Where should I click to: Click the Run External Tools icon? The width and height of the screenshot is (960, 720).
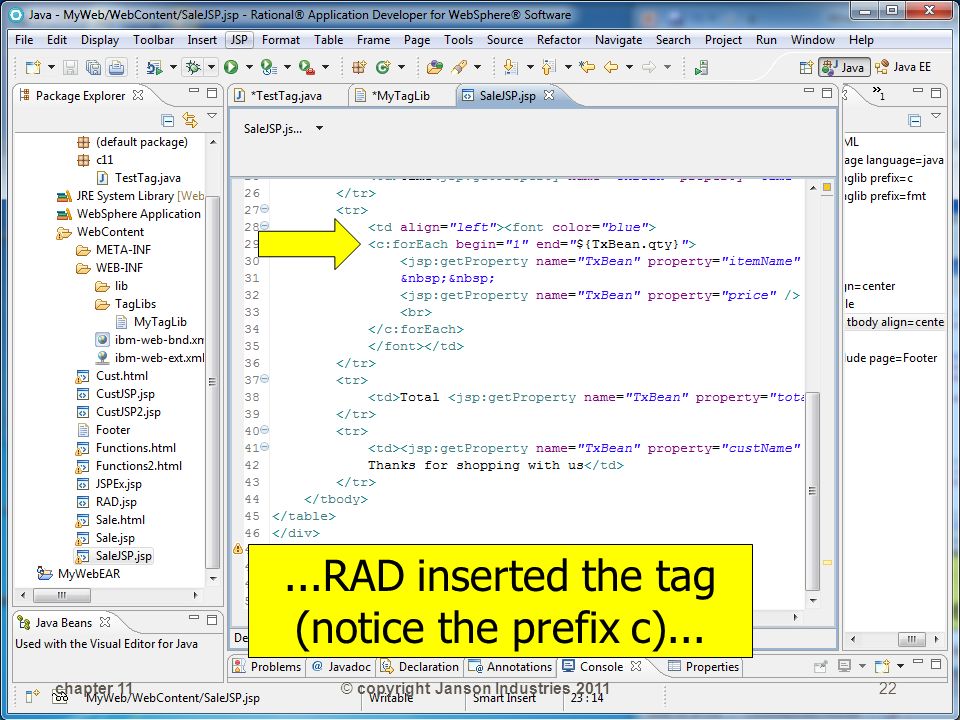(x=306, y=67)
